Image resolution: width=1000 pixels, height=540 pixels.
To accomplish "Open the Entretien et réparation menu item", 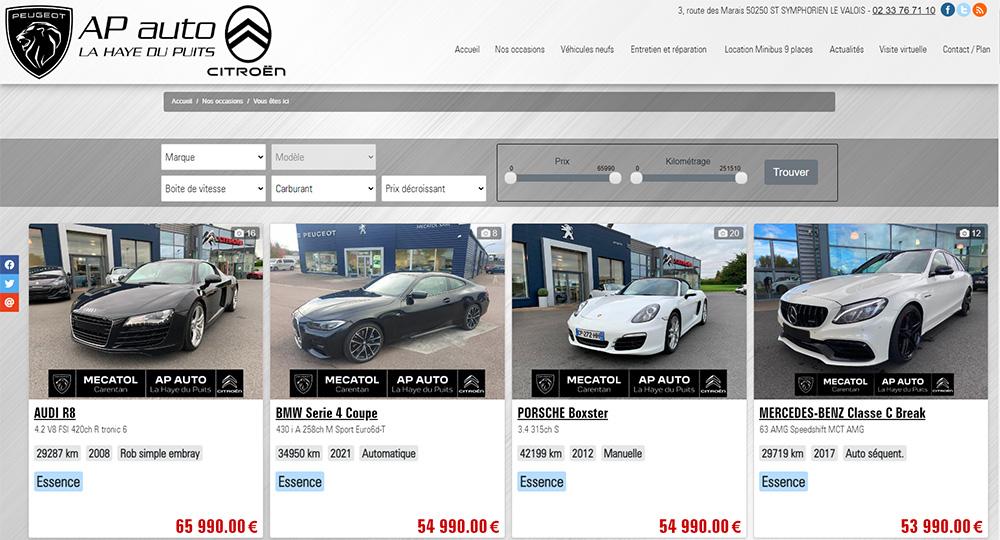I will (668, 49).
